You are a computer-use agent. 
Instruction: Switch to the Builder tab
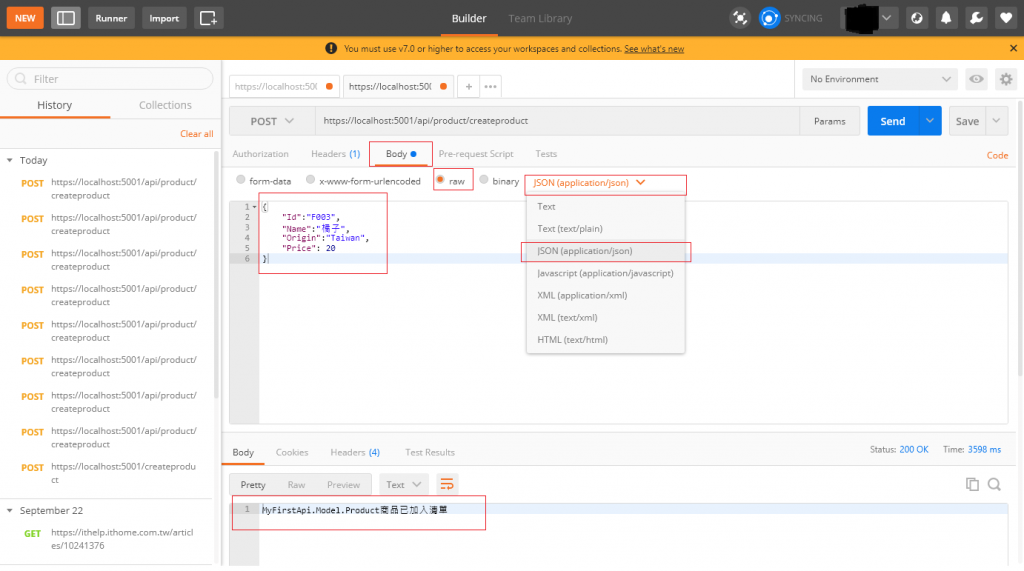click(x=469, y=18)
